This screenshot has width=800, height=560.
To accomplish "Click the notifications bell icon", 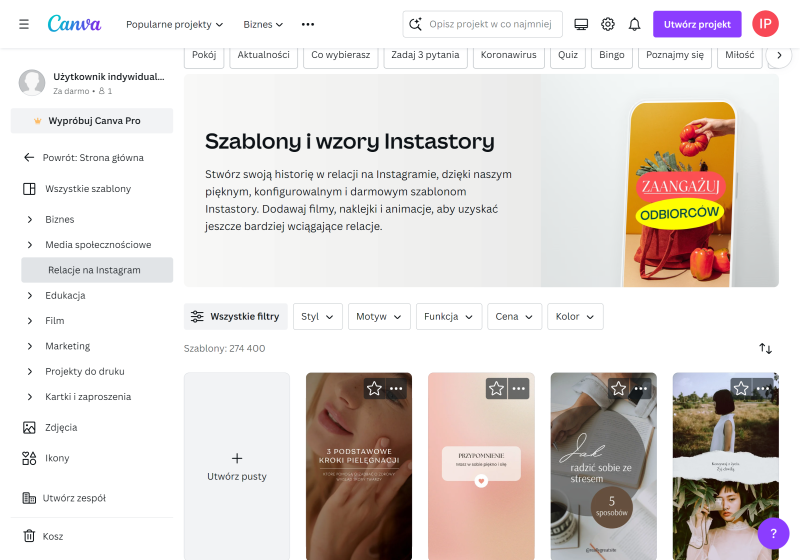I will pyautogui.click(x=634, y=24).
